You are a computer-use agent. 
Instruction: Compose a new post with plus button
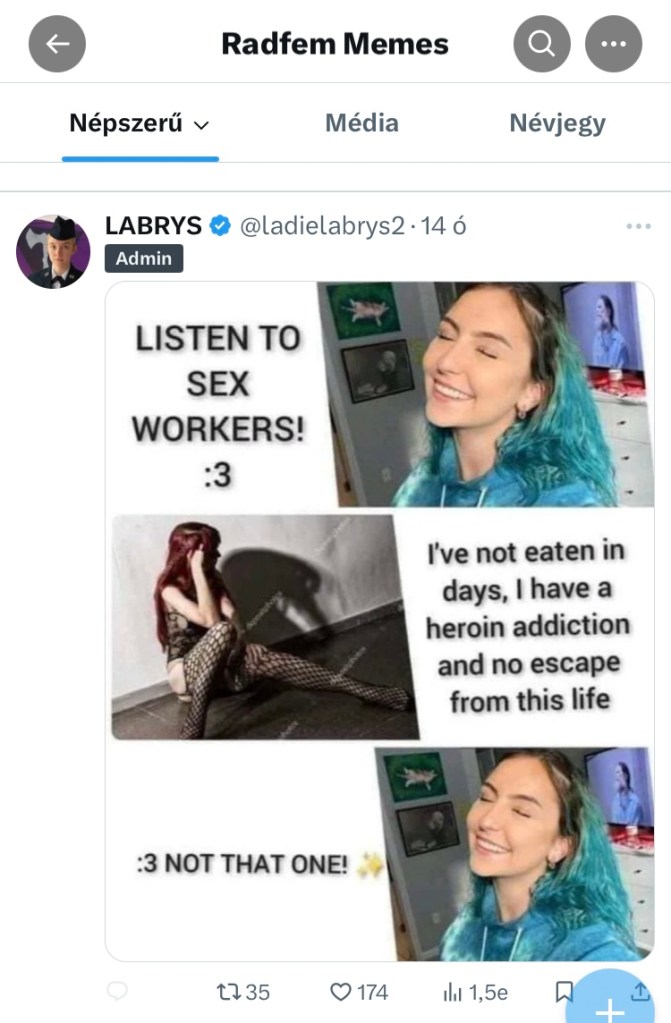[610, 1001]
